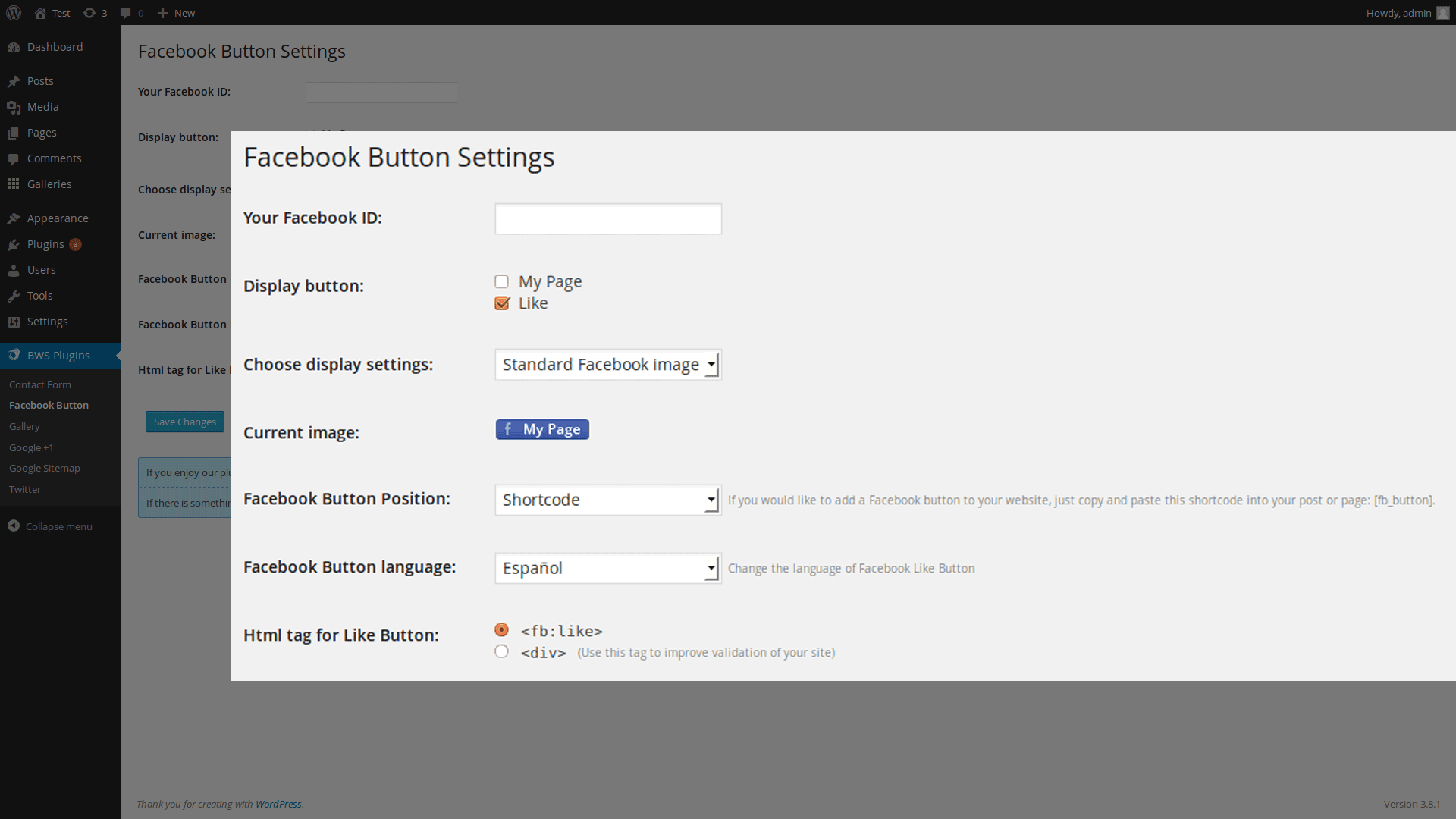Click the Pages sidebar icon
The width and height of the screenshot is (1456, 819).
point(14,133)
